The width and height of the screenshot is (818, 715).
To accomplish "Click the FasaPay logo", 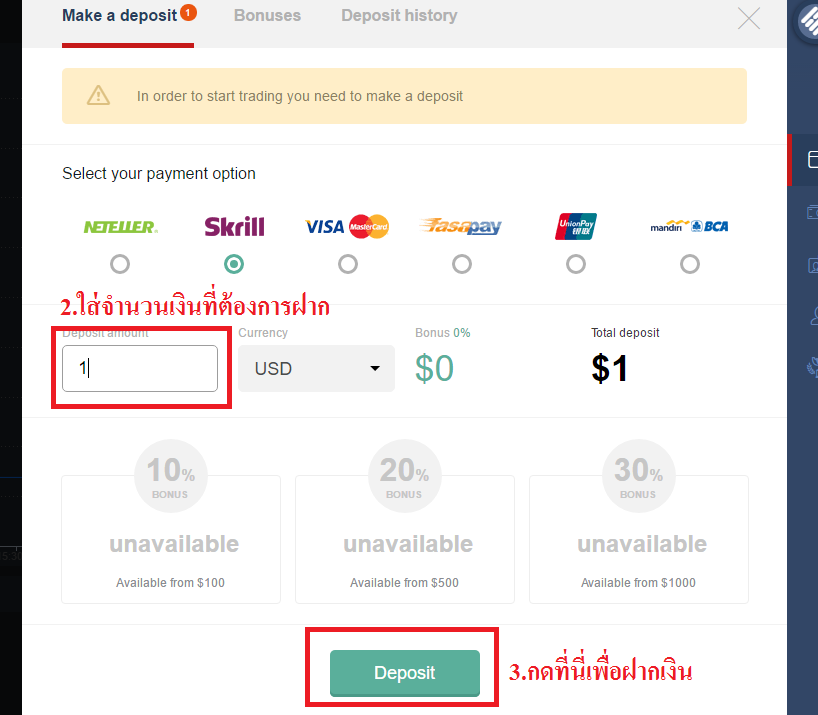I will pos(461,226).
